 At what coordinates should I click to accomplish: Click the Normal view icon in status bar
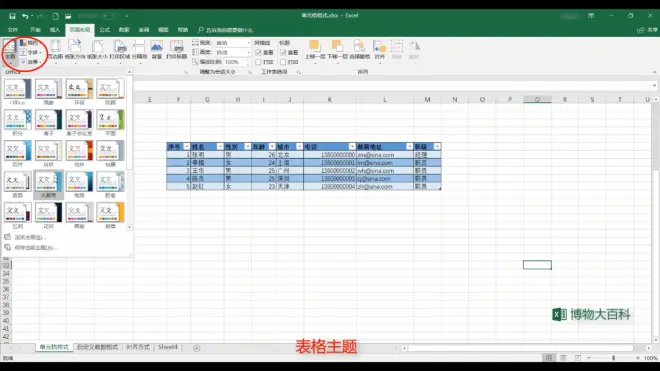tap(549, 358)
